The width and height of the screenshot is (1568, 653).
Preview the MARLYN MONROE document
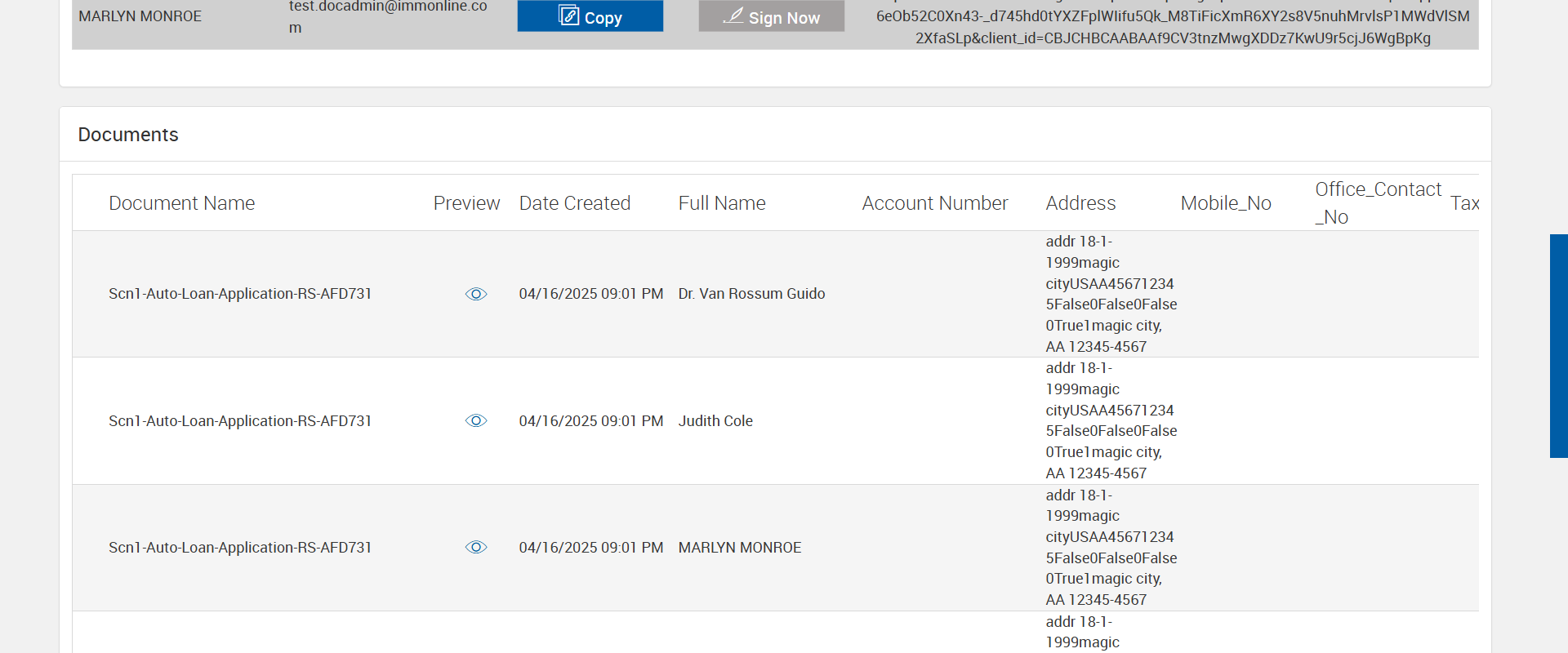pyautogui.click(x=476, y=547)
